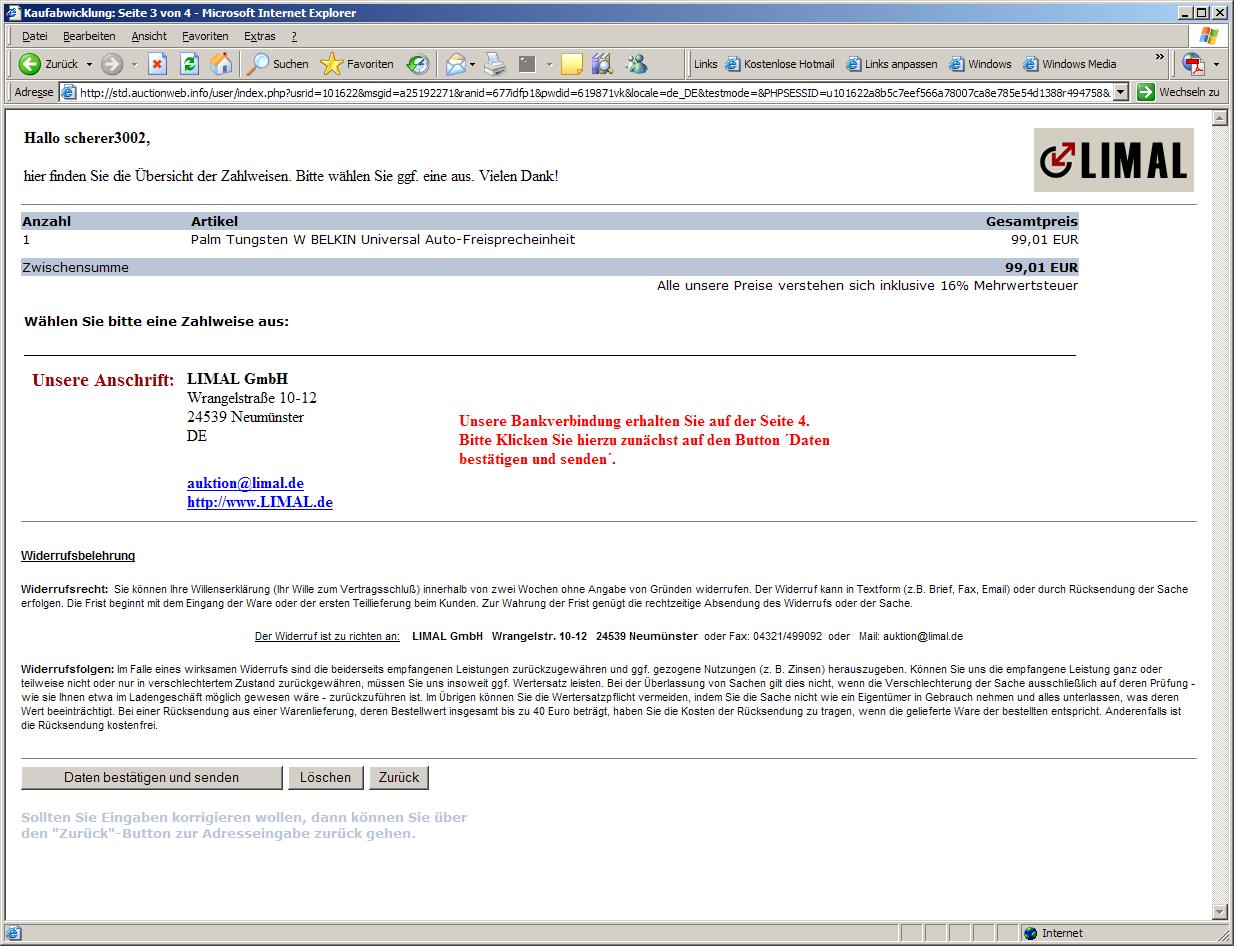The image size is (1234, 946).
Task: Click the Stop loading icon
Action: [157, 64]
